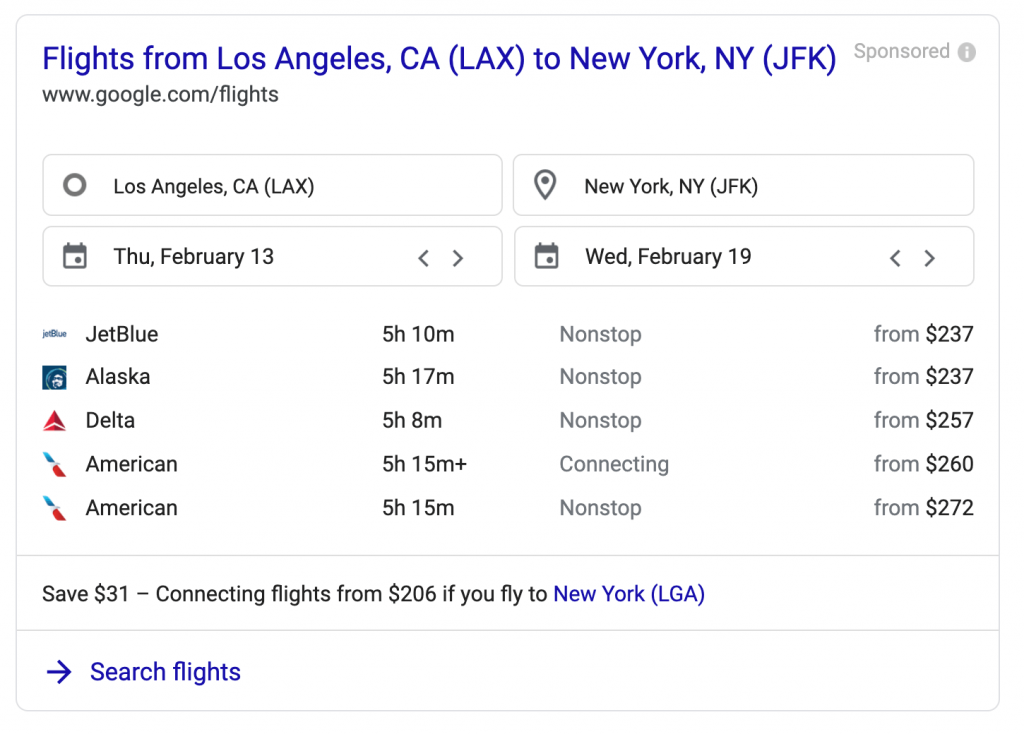Click the Delta airline logo icon
This screenshot has height=734, width=1024.
pyautogui.click(x=54, y=421)
